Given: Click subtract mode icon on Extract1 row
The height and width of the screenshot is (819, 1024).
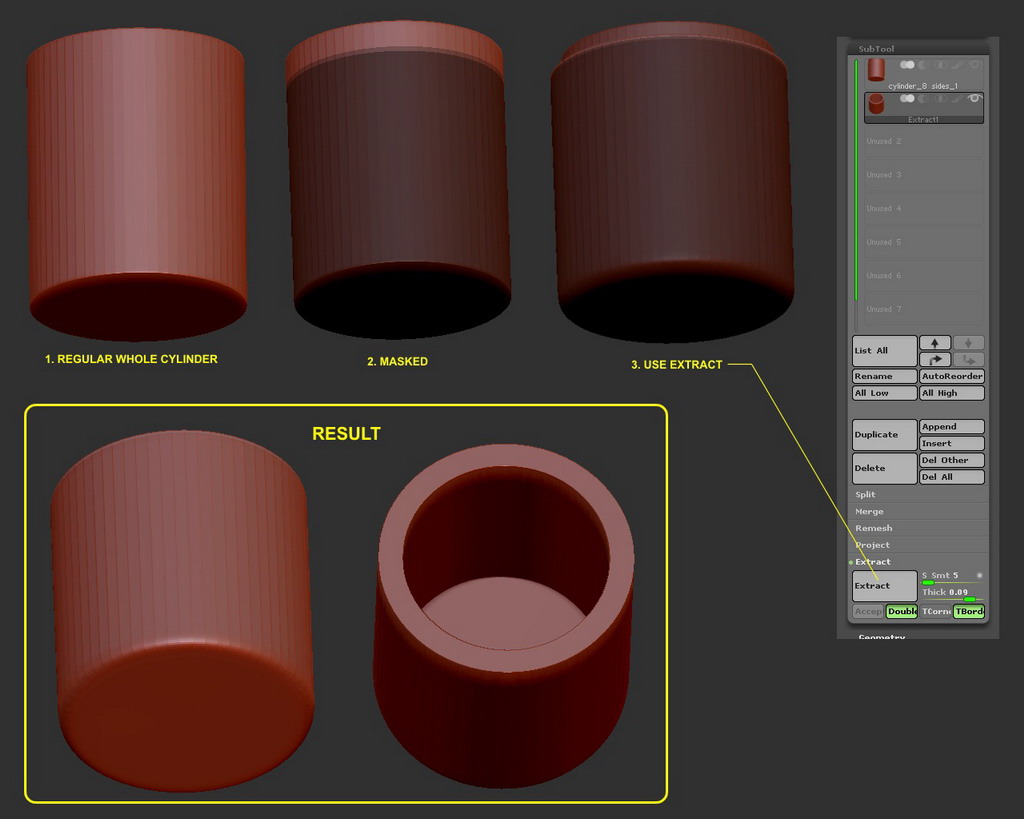Looking at the screenshot, I should pyautogui.click(x=924, y=98).
